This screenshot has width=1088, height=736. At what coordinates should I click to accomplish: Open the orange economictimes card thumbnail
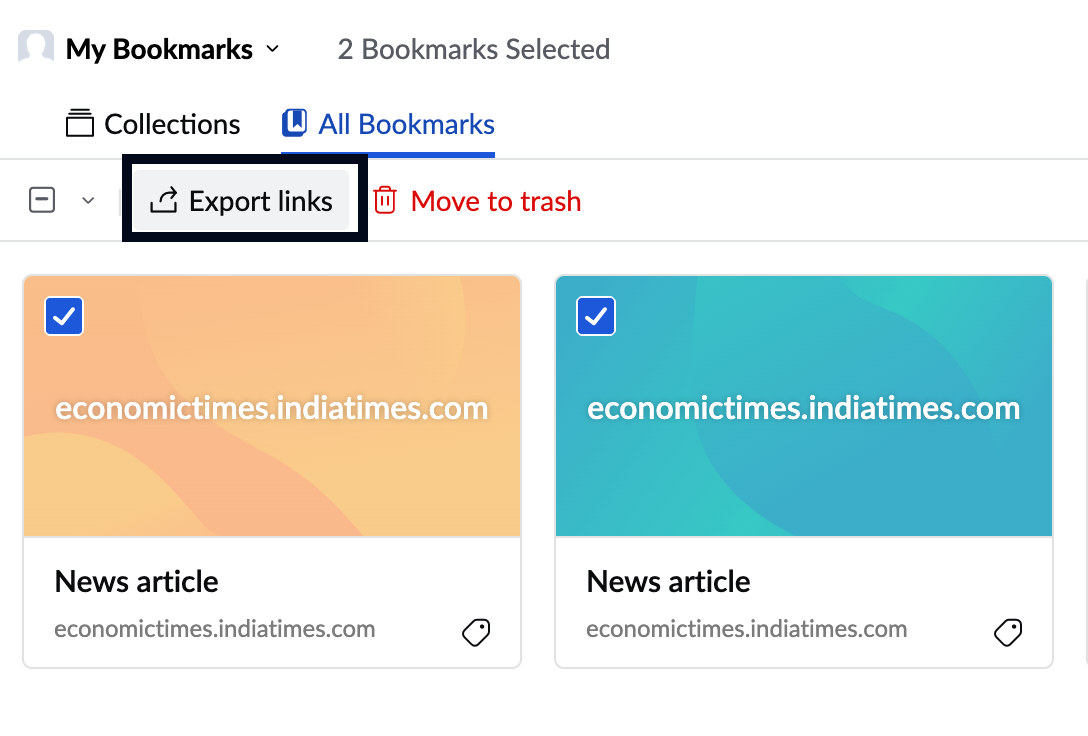[x=272, y=406]
